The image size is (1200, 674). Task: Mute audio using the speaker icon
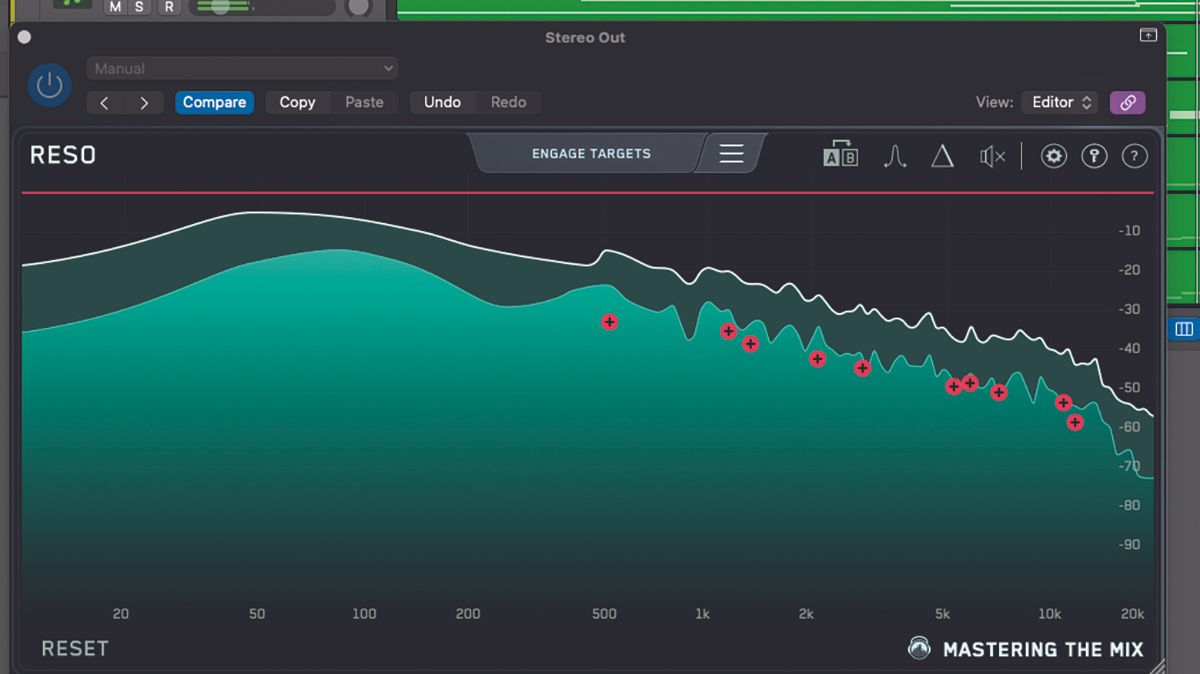point(990,156)
